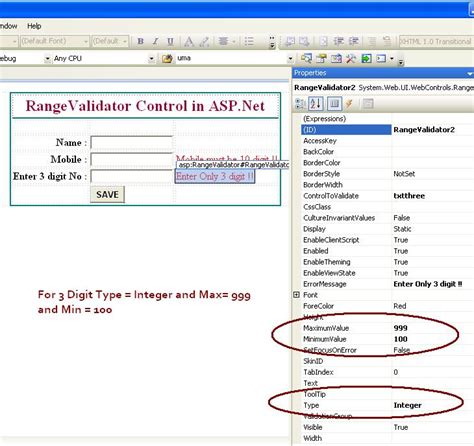This screenshot has width=474, height=446.
Task: Select the SkinID property
Action: pos(387,361)
